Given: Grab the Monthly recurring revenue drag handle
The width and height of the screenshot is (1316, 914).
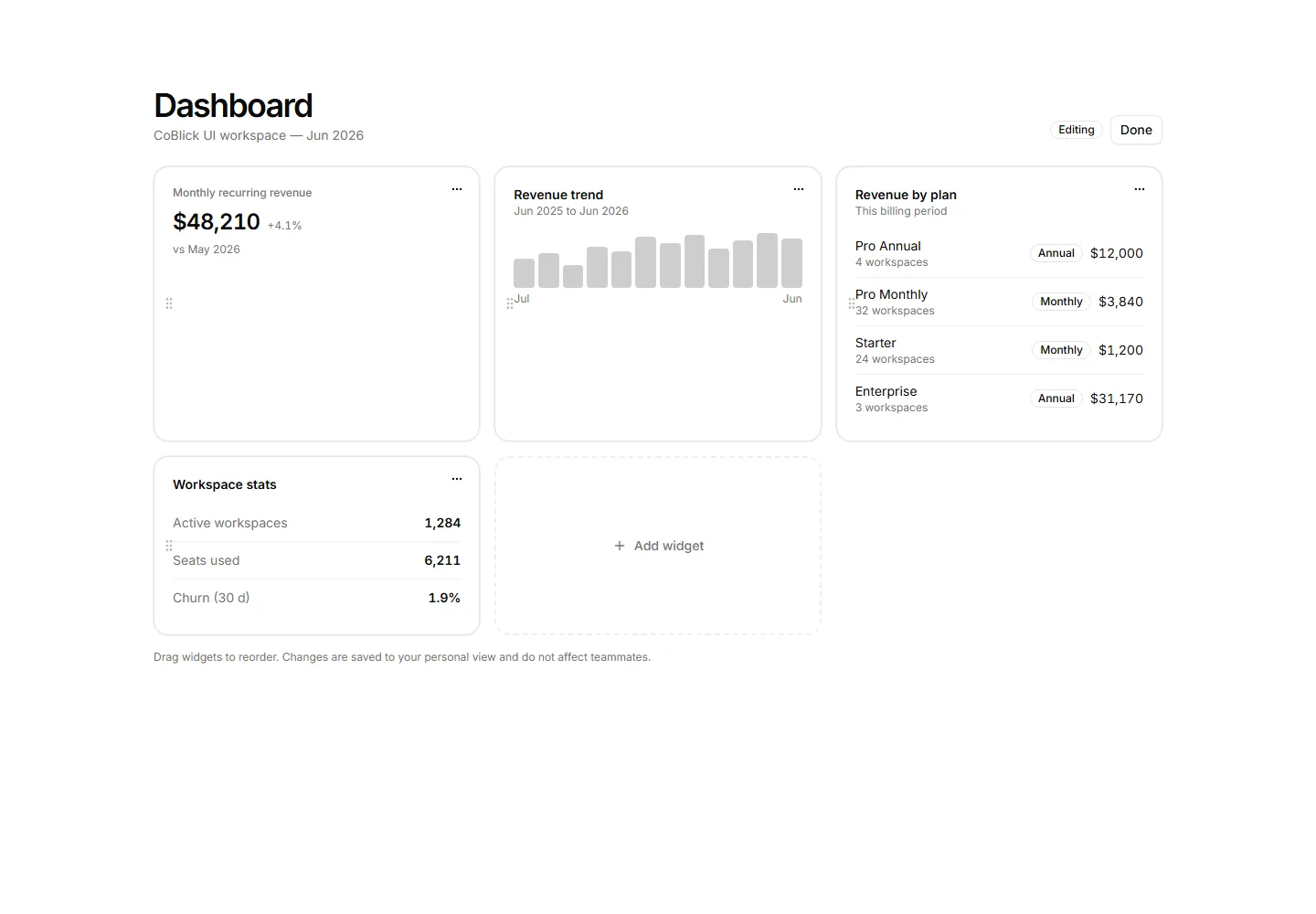Looking at the screenshot, I should tap(169, 303).
